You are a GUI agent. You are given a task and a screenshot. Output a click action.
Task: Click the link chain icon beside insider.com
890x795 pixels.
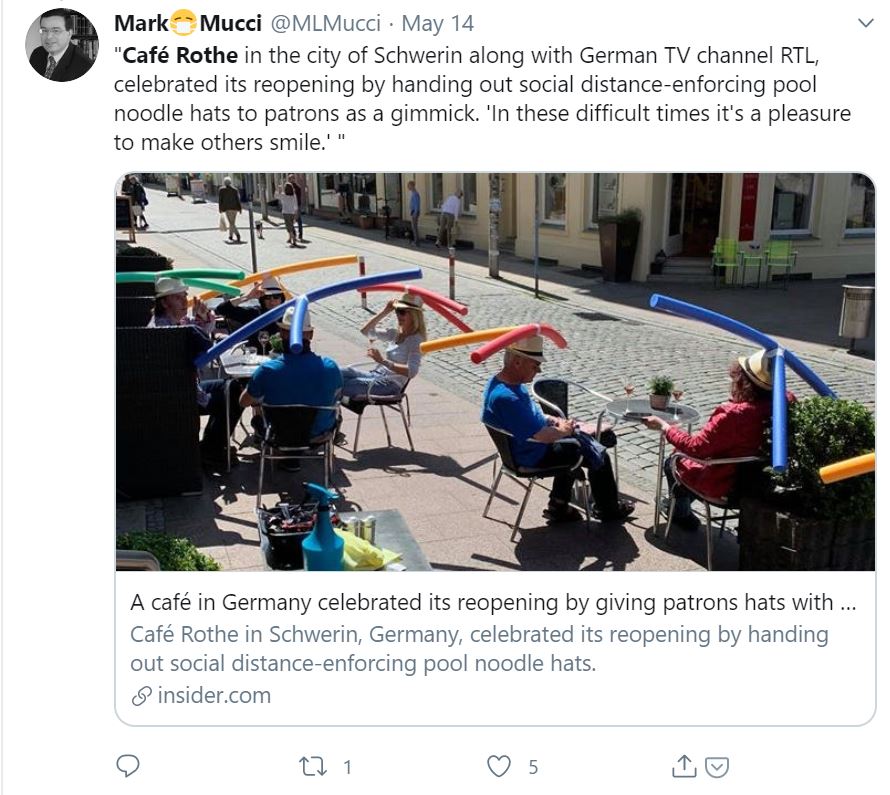click(x=141, y=695)
